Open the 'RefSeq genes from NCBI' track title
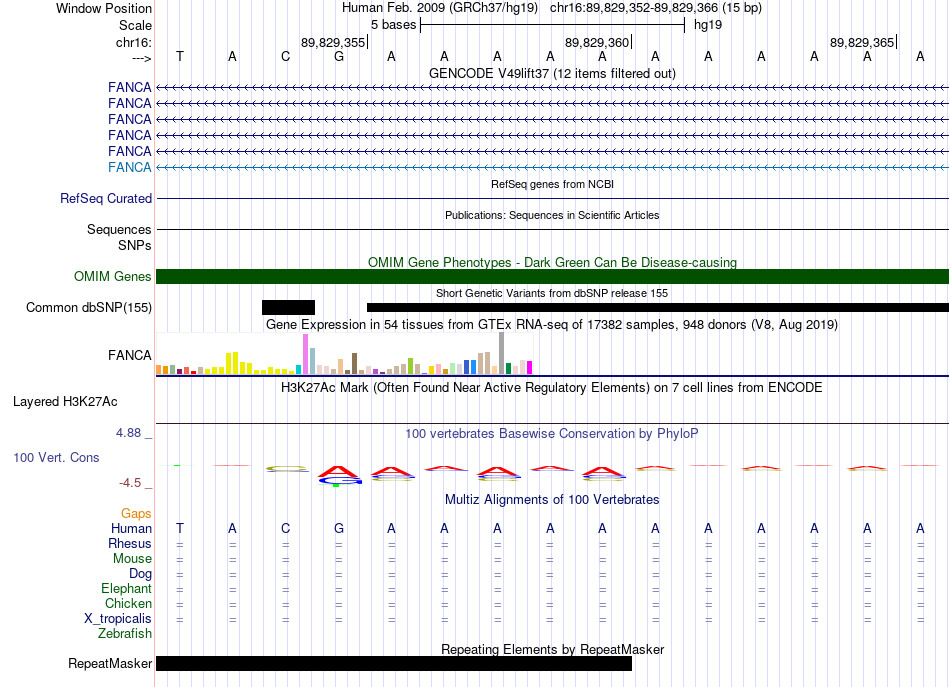The width and height of the screenshot is (950, 687). coord(552,184)
